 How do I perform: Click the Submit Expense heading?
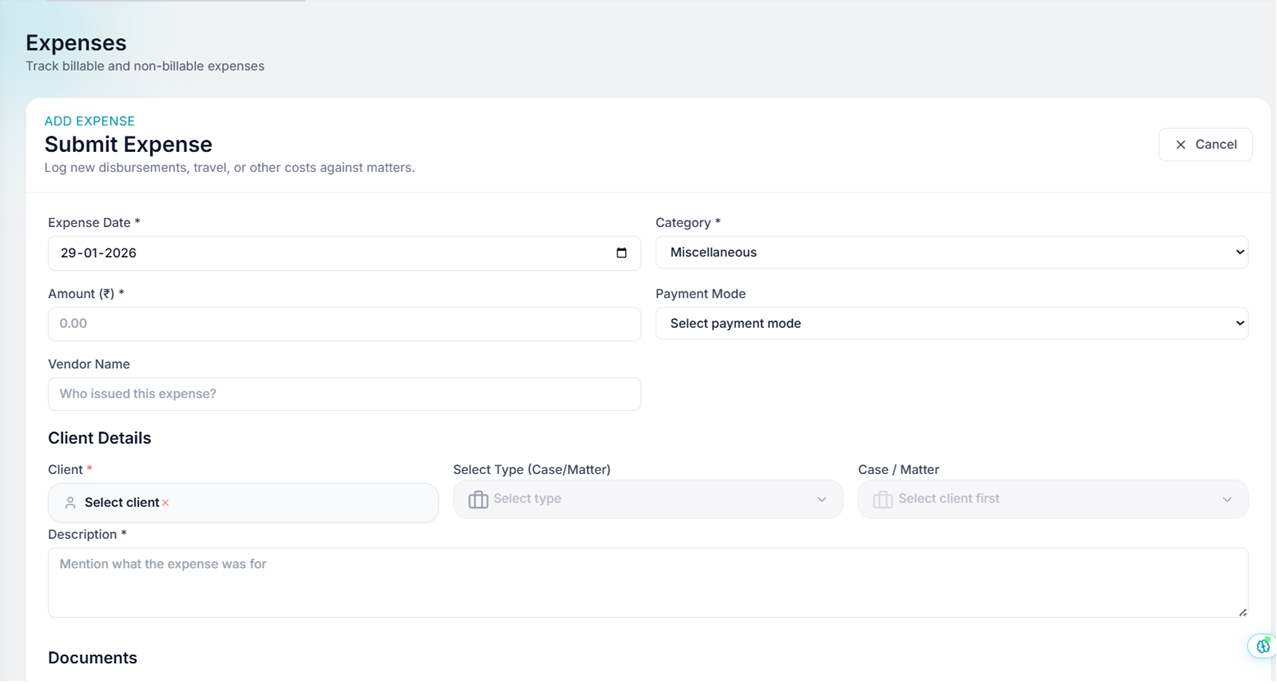[128, 144]
